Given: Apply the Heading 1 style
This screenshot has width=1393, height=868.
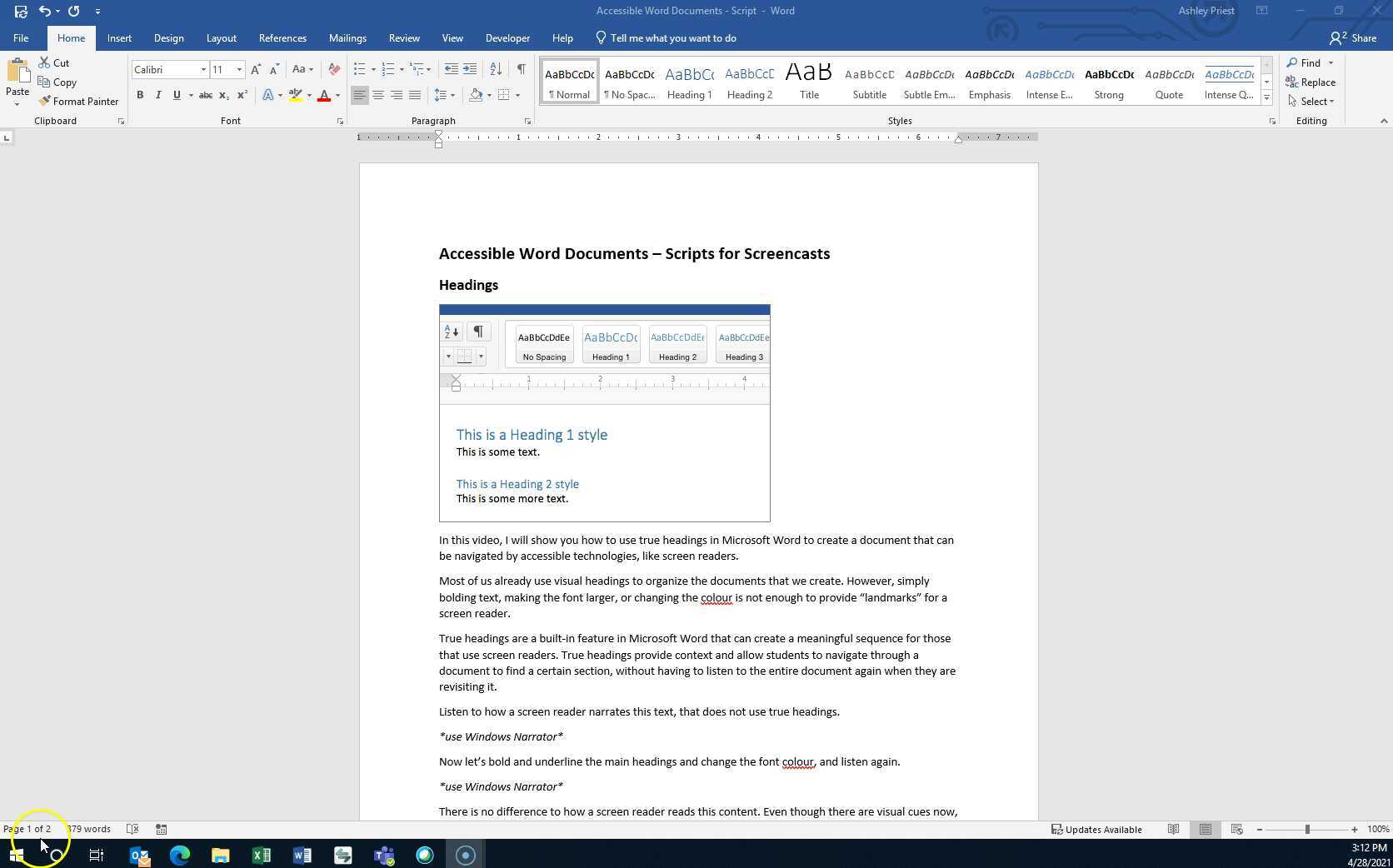Looking at the screenshot, I should pos(689,81).
